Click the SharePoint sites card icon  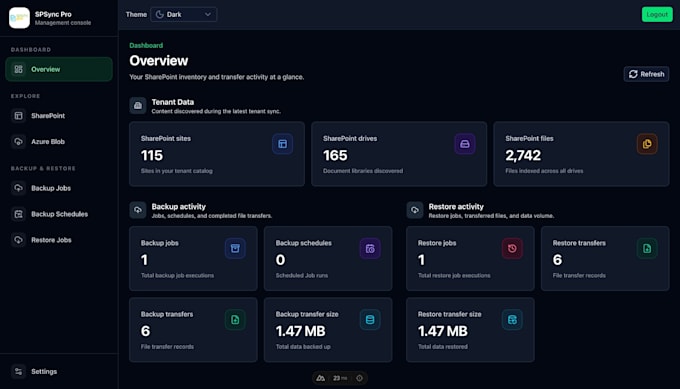coord(282,144)
